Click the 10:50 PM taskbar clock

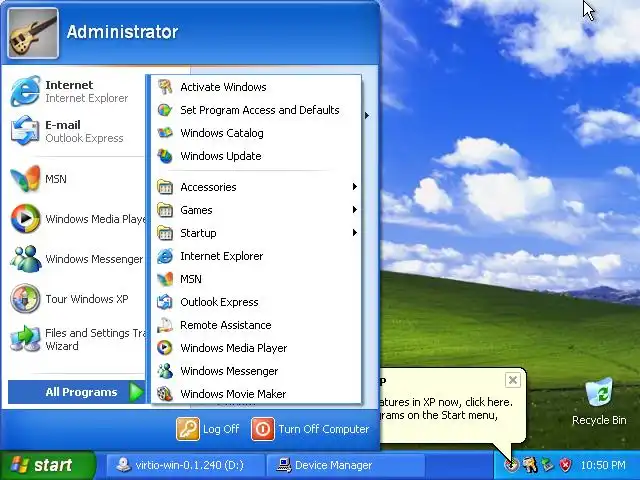603,465
